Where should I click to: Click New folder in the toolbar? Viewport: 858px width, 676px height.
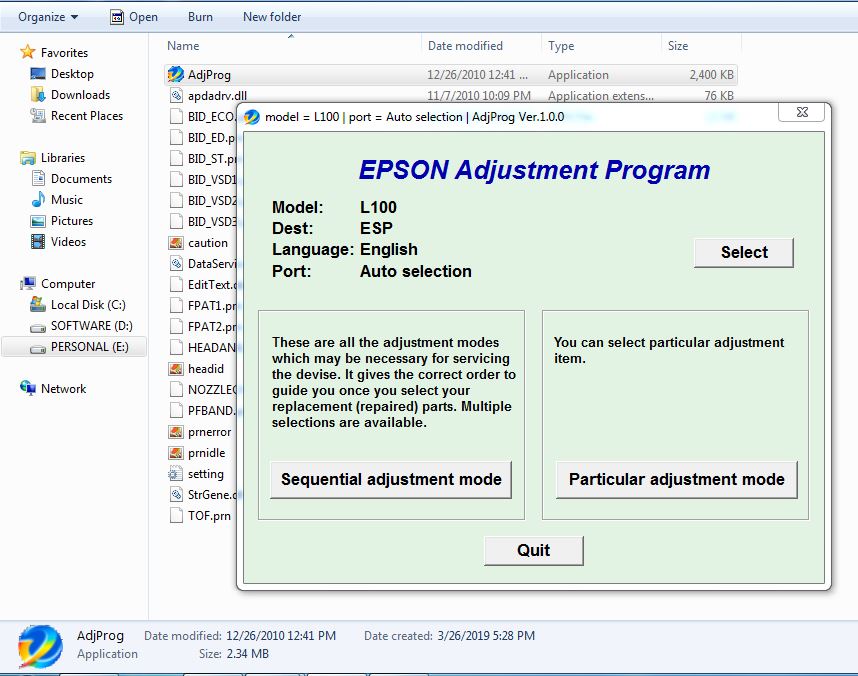(272, 17)
